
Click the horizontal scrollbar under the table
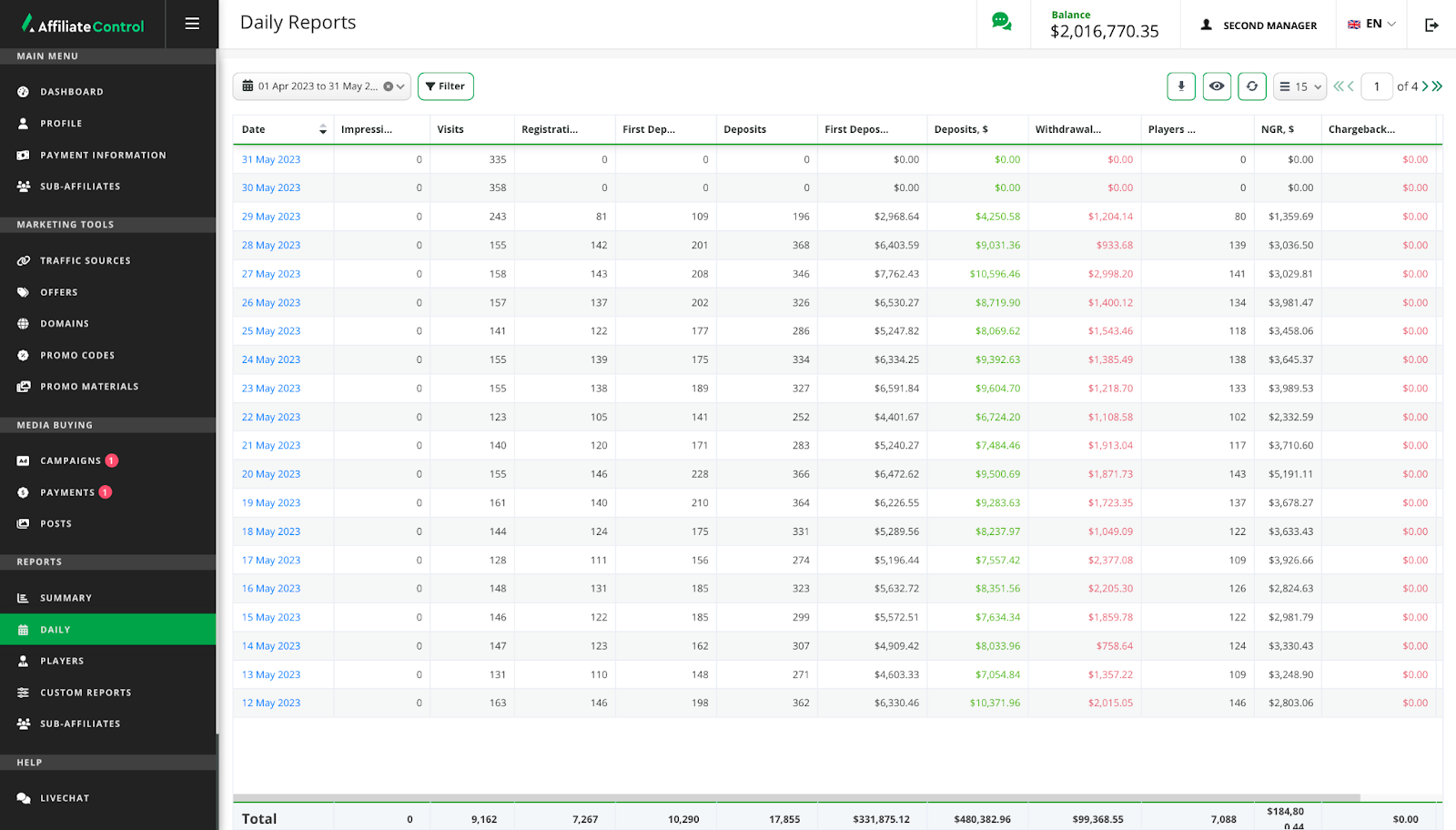coord(796,797)
